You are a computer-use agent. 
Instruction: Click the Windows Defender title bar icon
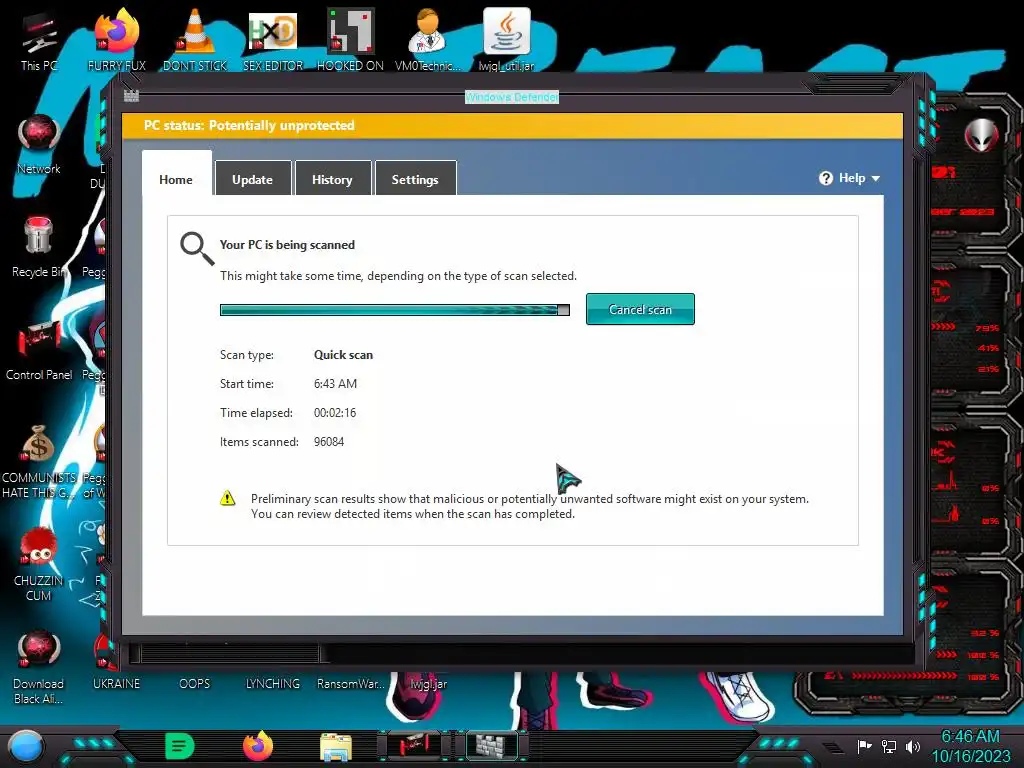tap(131, 95)
